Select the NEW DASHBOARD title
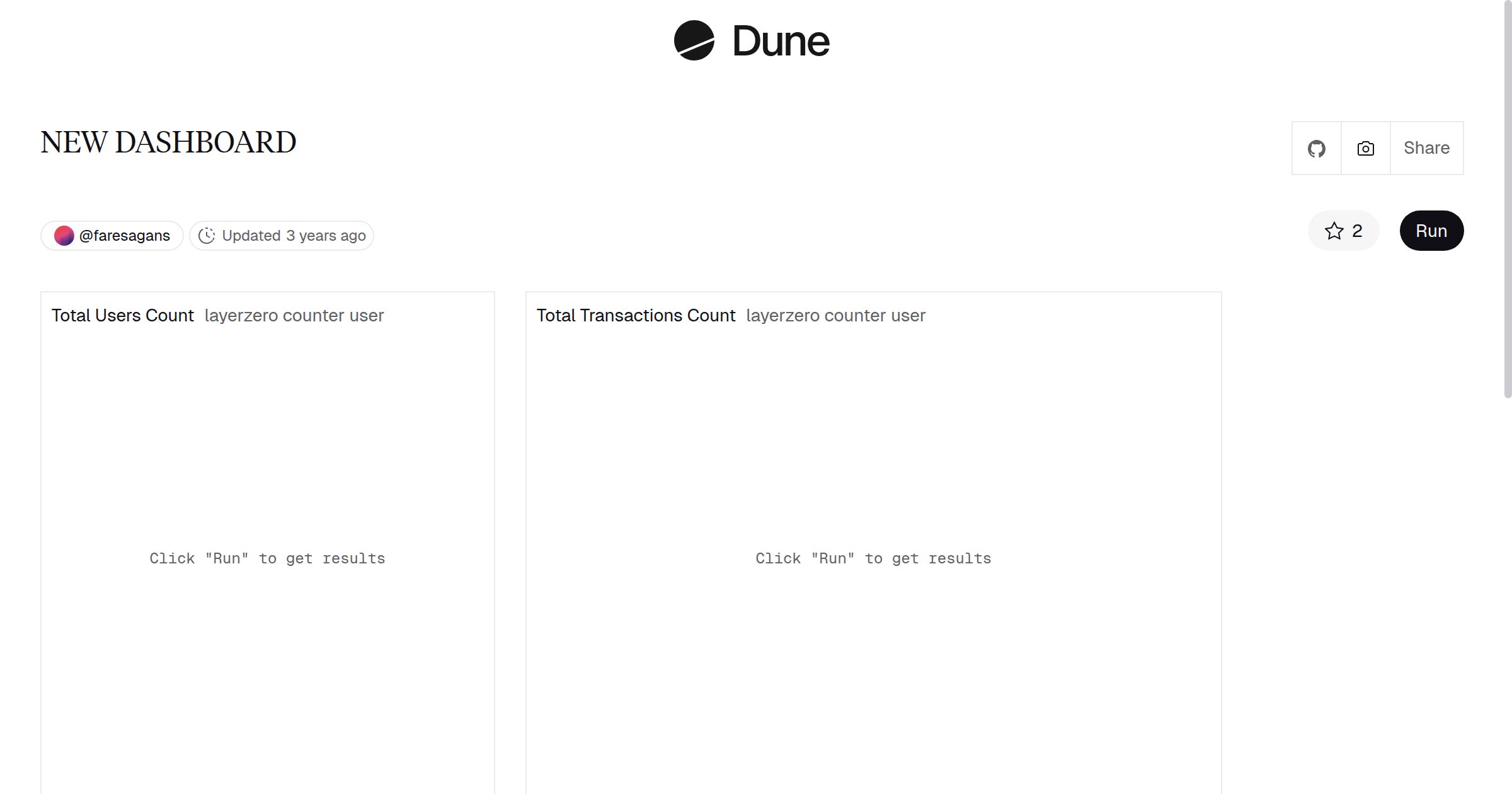Screen dimensions: 1512x794 coord(168,142)
